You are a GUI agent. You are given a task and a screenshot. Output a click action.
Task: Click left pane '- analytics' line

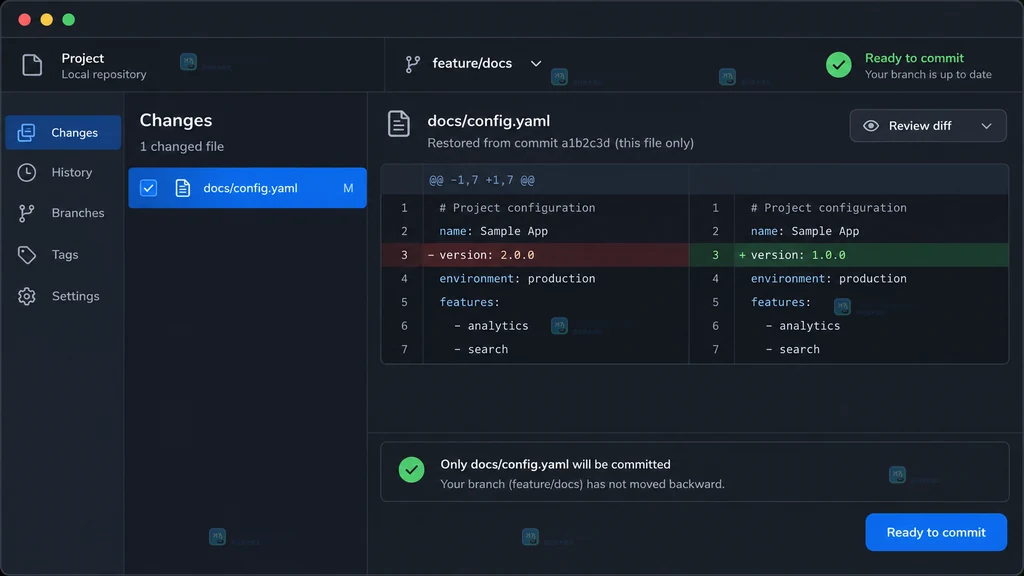(x=491, y=326)
